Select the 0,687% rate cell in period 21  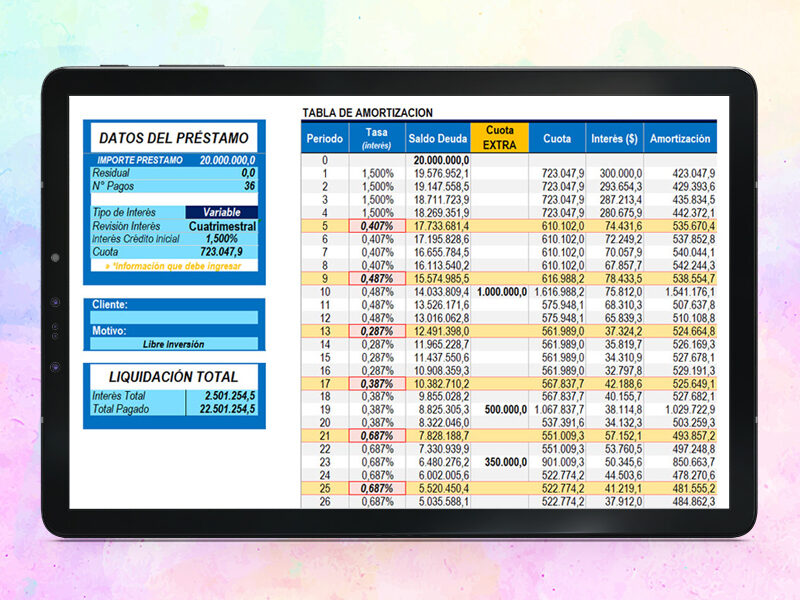[x=377, y=436]
